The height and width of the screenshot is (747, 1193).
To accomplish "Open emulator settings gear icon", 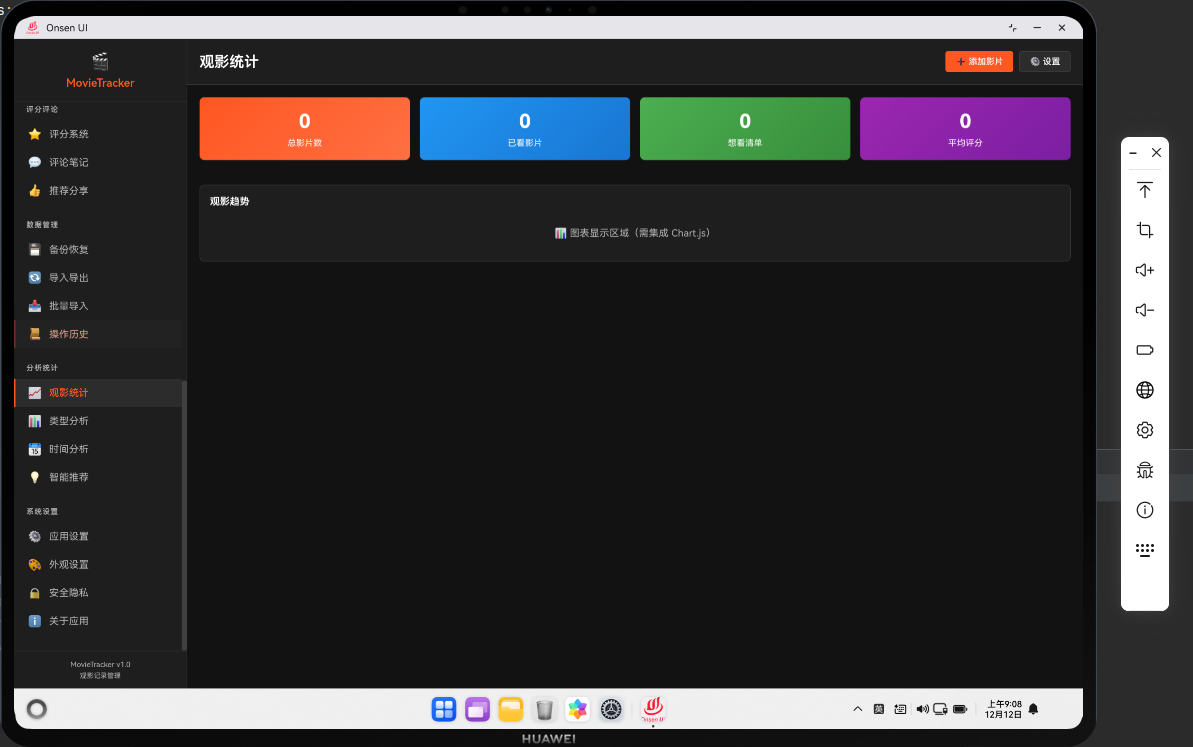I will [x=1144, y=430].
